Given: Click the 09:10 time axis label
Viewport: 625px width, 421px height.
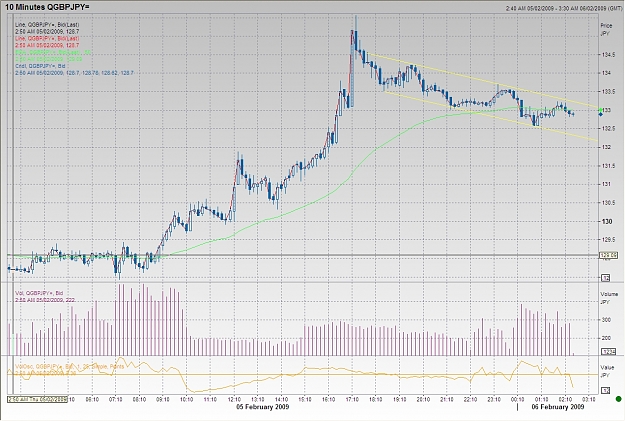Looking at the screenshot, I should [x=163, y=399].
